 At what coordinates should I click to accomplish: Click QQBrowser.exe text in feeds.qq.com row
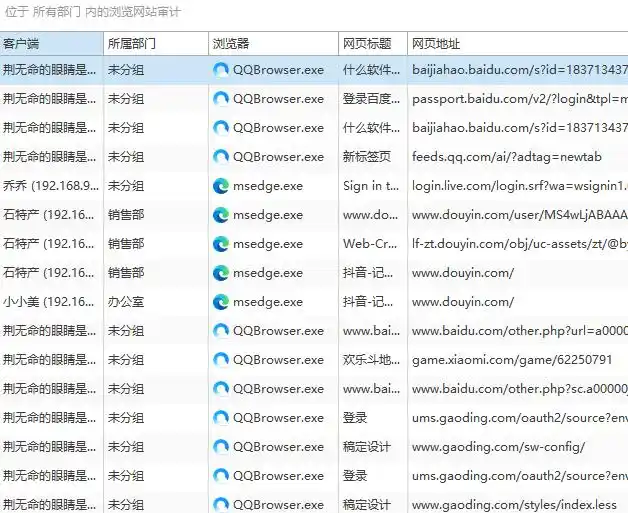pyautogui.click(x=278, y=157)
